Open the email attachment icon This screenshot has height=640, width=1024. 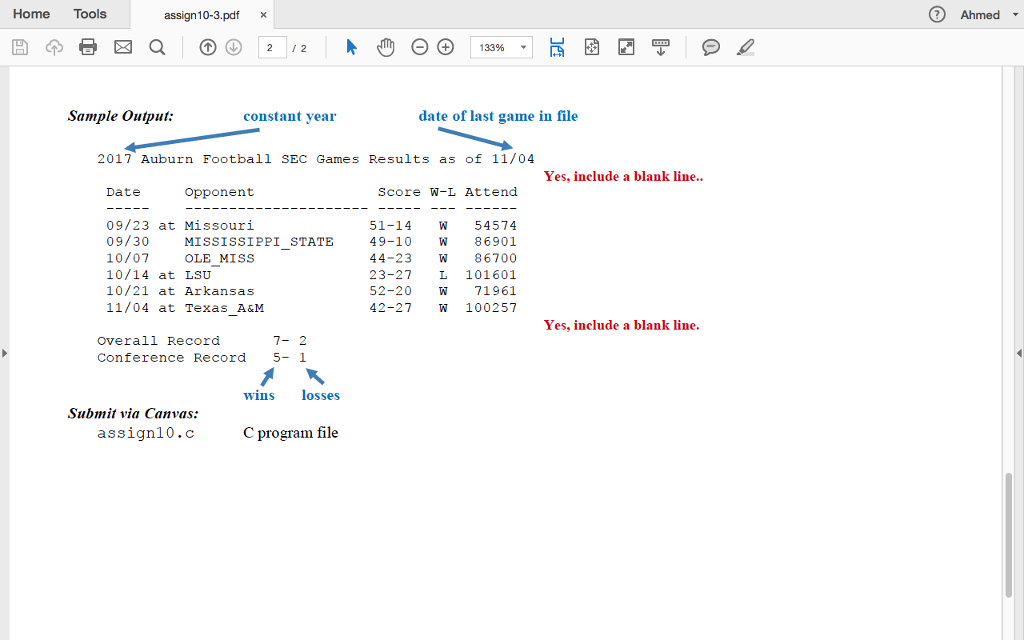(x=122, y=46)
